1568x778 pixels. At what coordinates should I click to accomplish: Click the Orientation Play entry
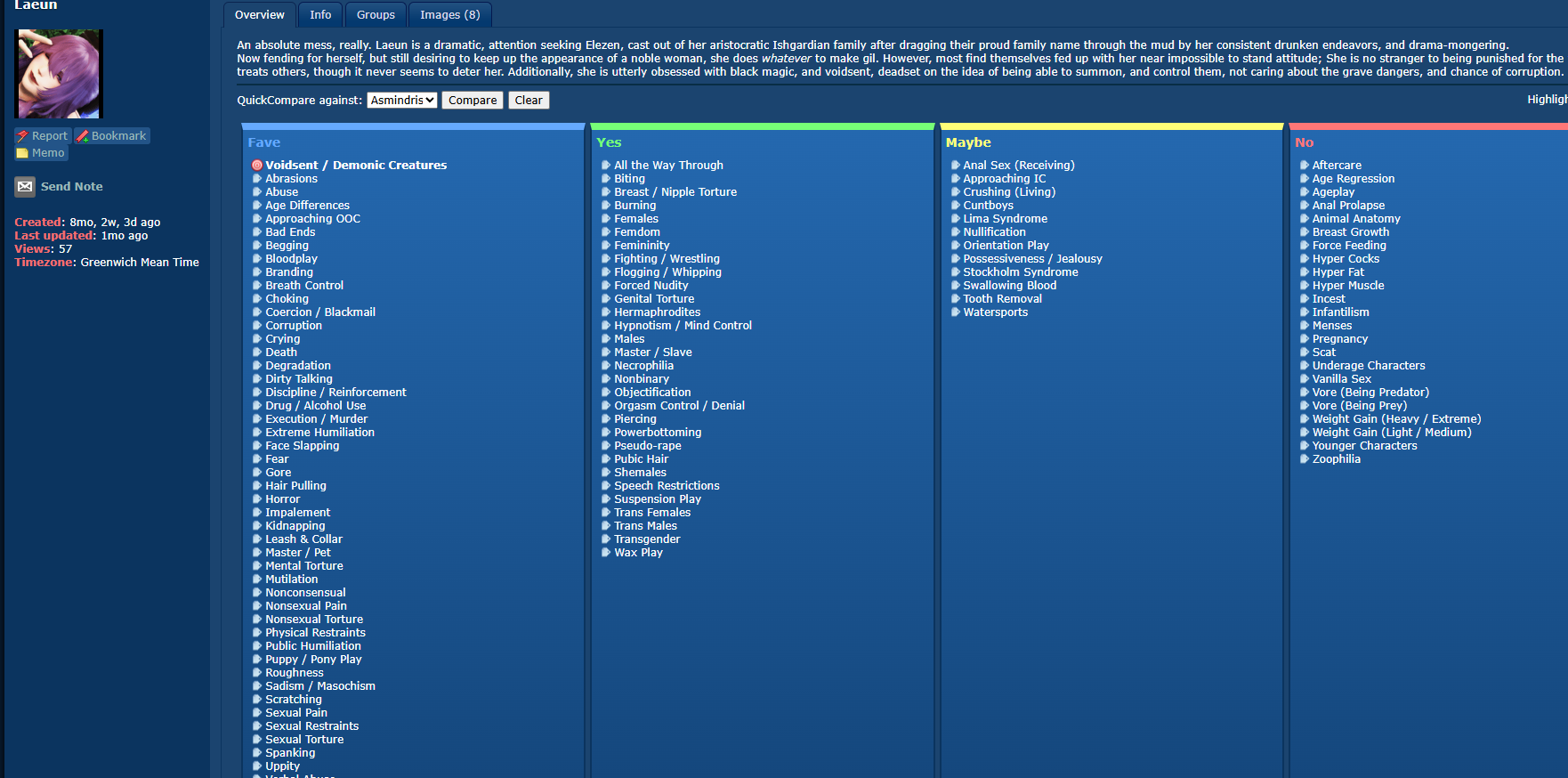coord(1006,246)
